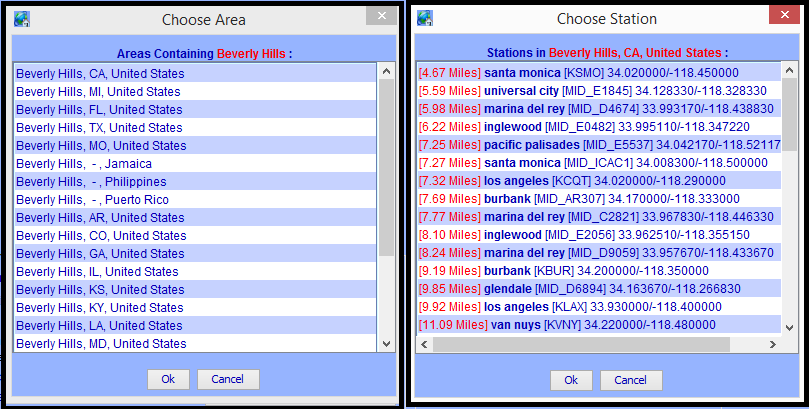Select los angeles KLAX station
The height and width of the screenshot is (409, 809).
pos(600,307)
